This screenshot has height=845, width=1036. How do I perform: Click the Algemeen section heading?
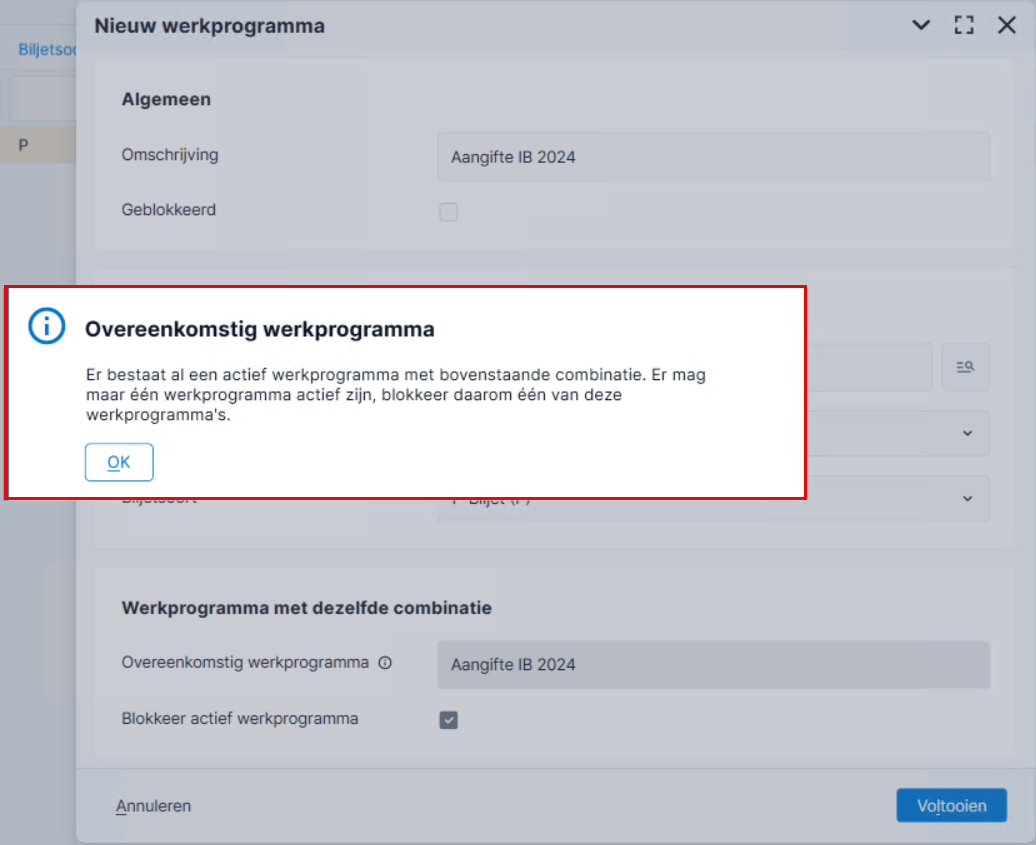click(166, 99)
